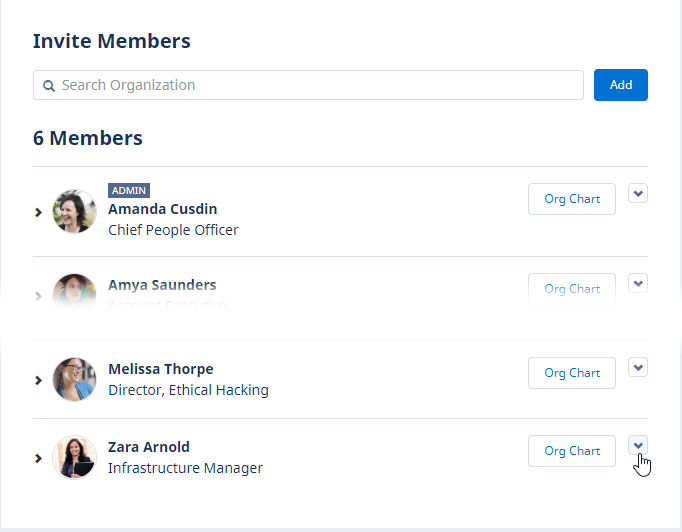Open Org Chart for Zara Arnold
The height and width of the screenshot is (532, 682).
572,451
